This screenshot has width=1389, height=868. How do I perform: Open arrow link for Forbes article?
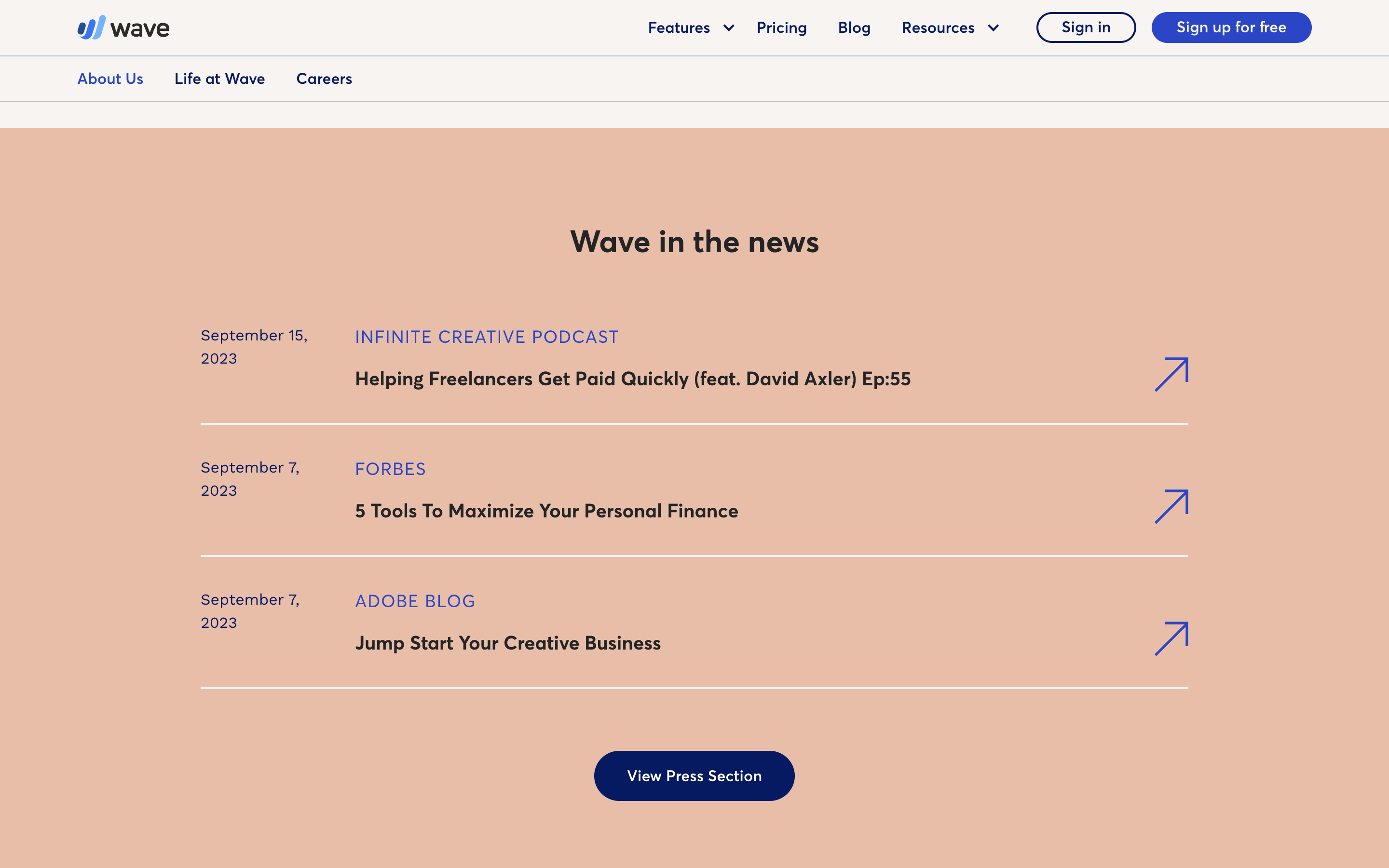tap(1171, 506)
